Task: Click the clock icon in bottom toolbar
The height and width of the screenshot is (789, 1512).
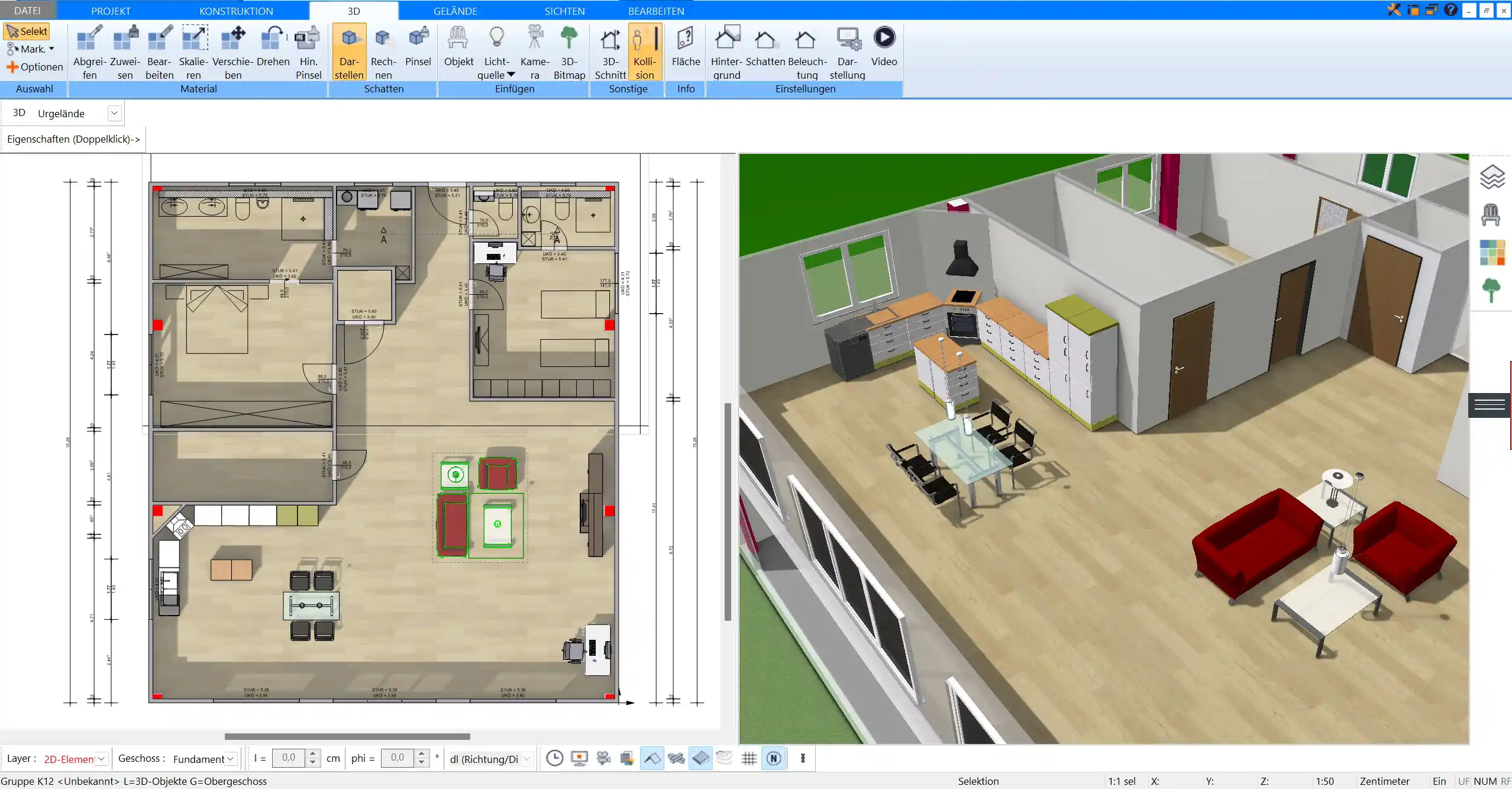Action: [x=554, y=758]
